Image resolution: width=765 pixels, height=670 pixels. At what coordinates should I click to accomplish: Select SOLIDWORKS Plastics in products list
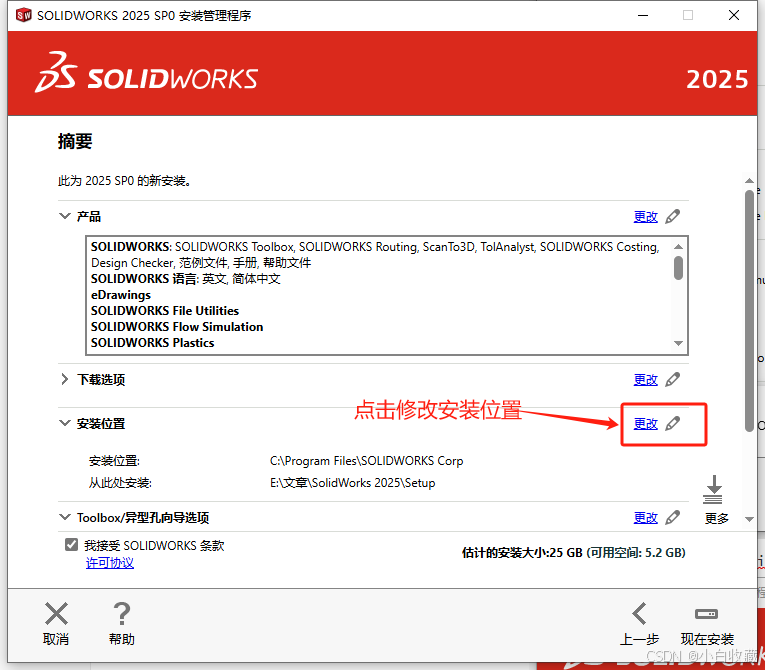coord(153,343)
